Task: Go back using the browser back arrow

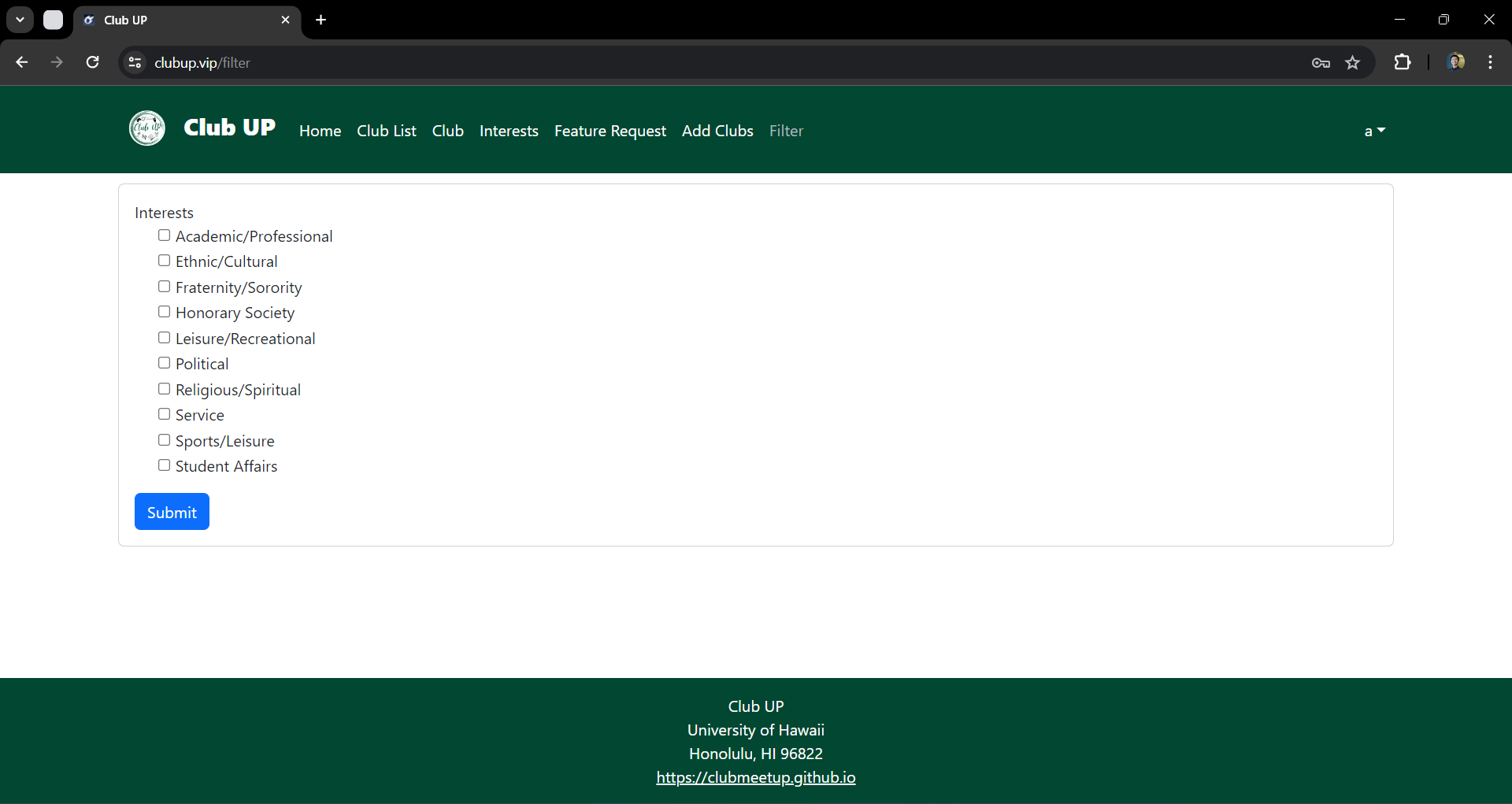Action: (x=22, y=62)
